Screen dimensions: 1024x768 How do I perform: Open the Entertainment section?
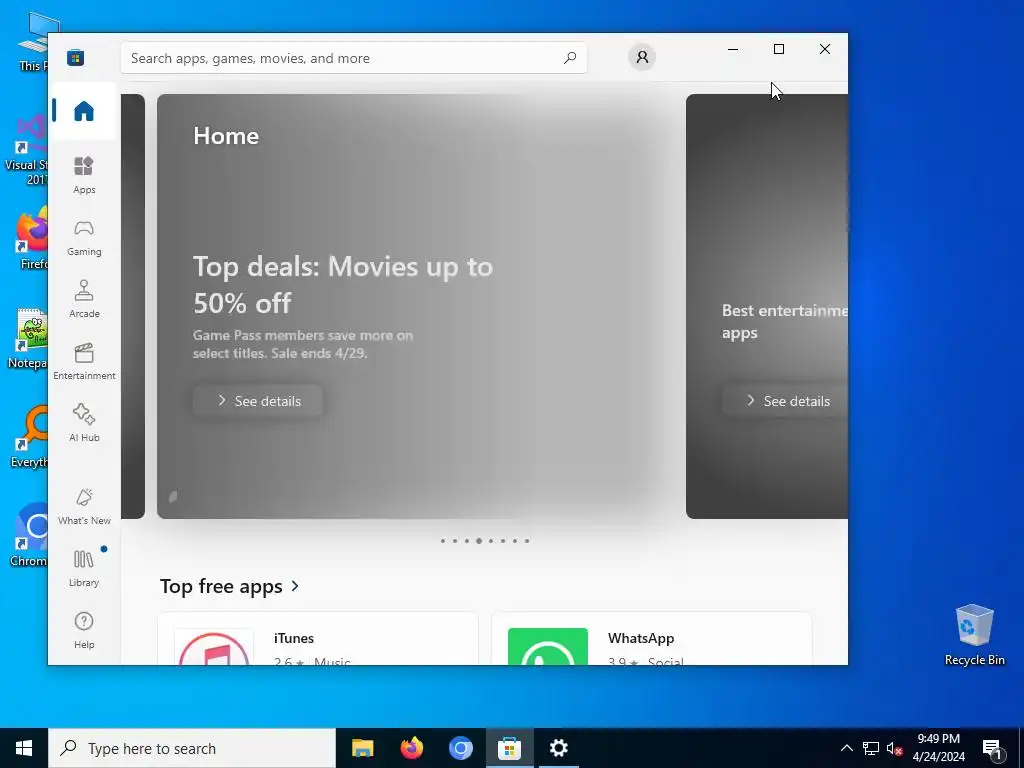tap(84, 361)
